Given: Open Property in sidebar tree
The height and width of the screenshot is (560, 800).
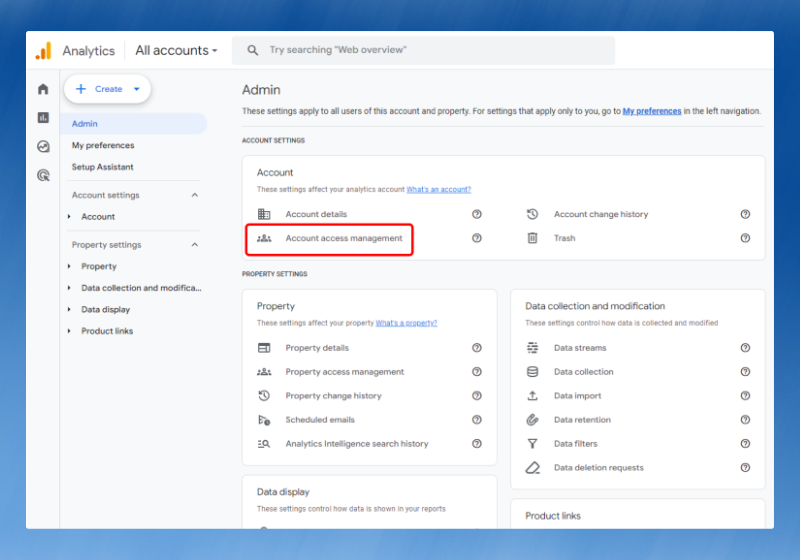Looking at the screenshot, I should pos(99,266).
